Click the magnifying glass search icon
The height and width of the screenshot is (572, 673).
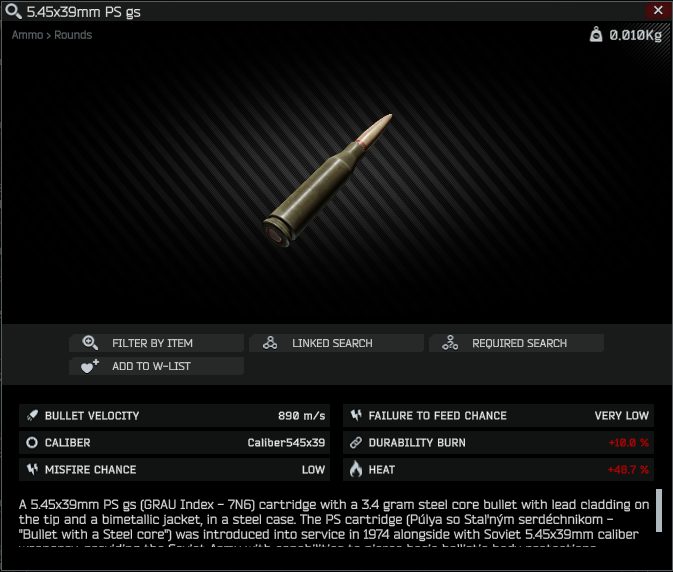click(x=13, y=11)
